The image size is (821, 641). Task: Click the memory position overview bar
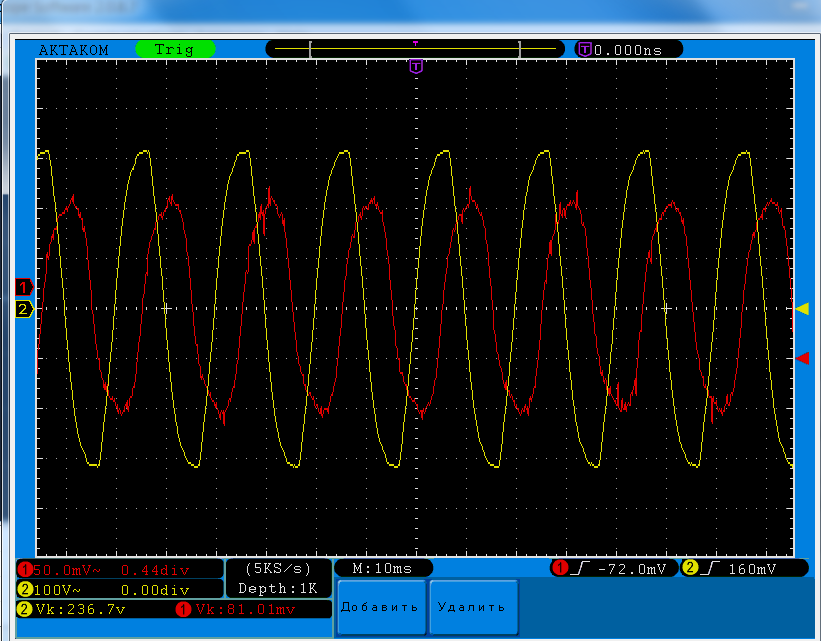(415, 49)
